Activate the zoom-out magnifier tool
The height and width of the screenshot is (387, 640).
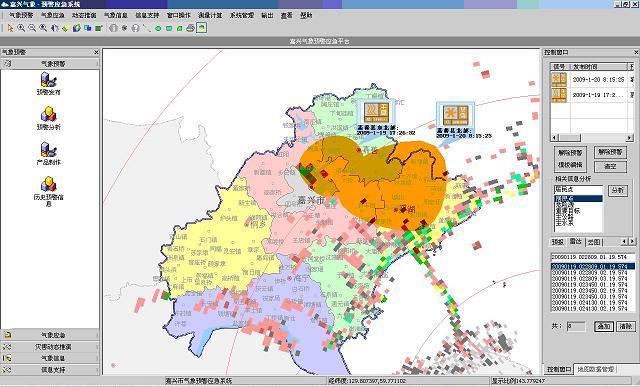coord(32,28)
